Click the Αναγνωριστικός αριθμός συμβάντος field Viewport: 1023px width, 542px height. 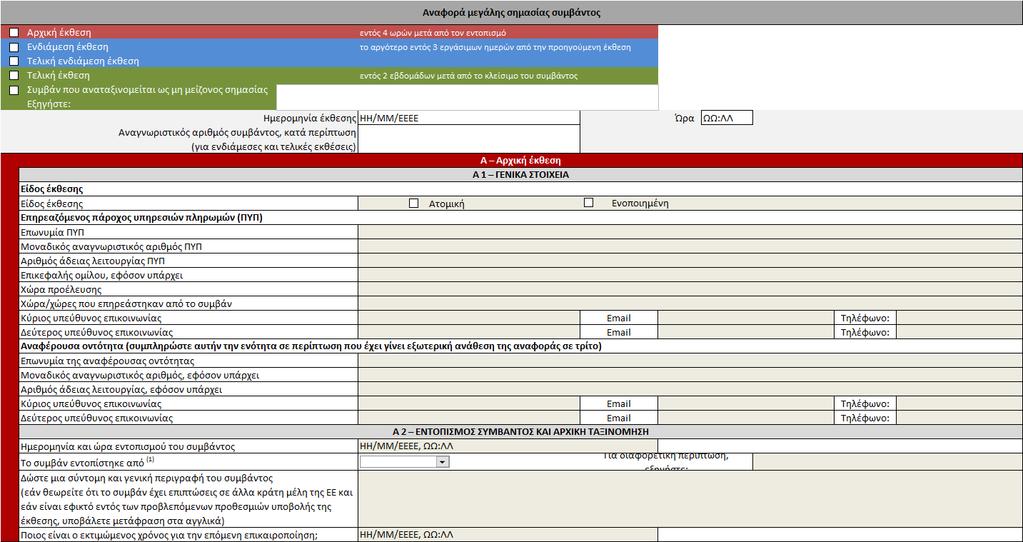click(x=469, y=139)
